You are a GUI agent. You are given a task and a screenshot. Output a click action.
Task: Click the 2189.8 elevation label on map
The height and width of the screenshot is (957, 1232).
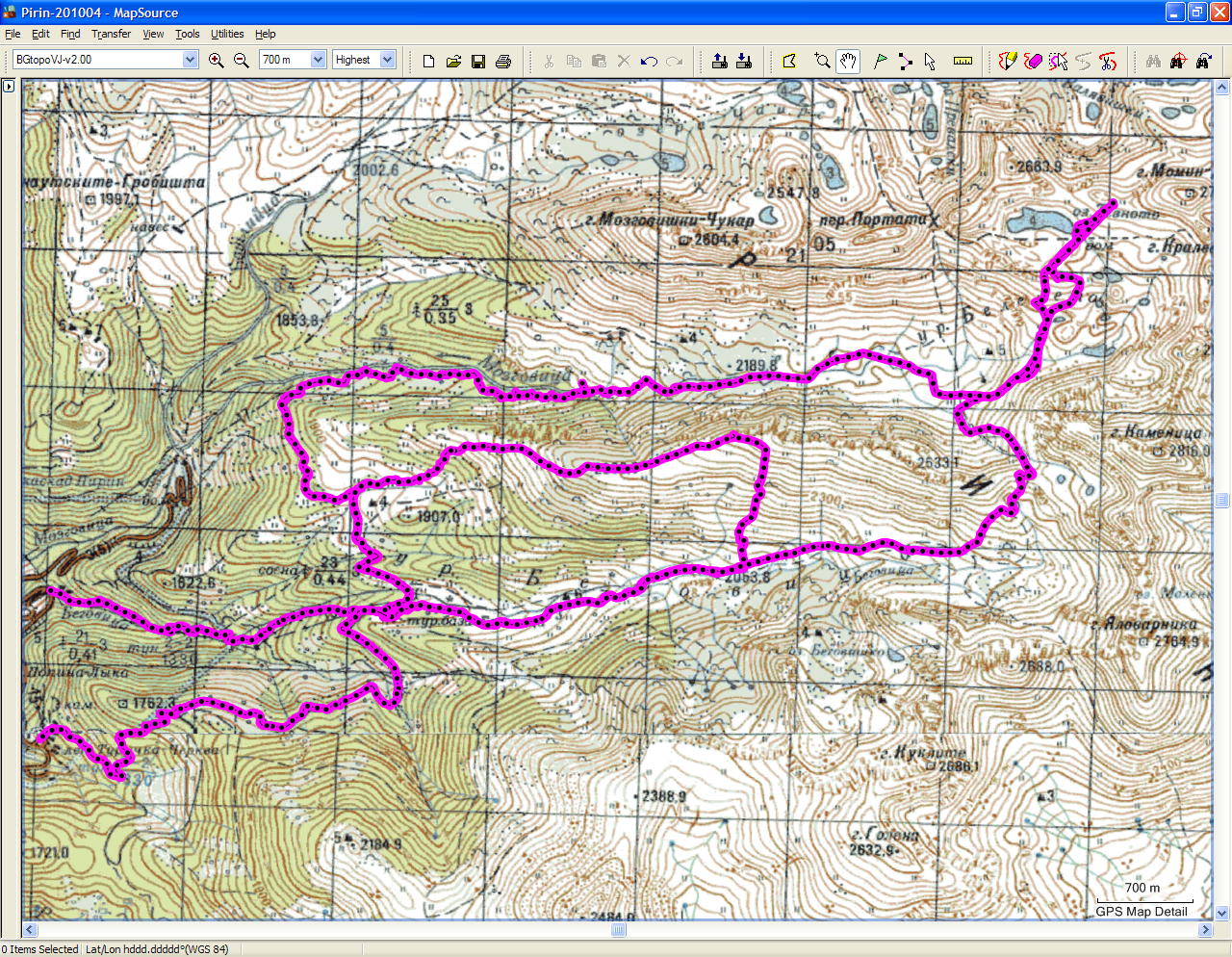(x=757, y=365)
